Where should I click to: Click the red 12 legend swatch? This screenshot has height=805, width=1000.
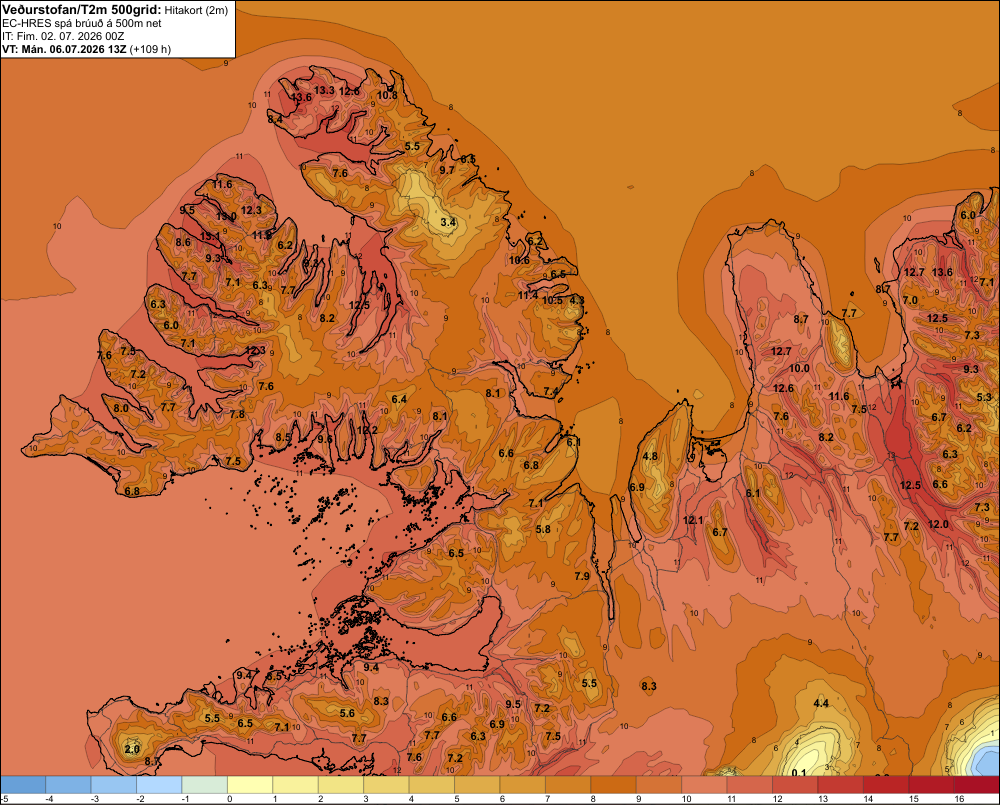[795, 784]
